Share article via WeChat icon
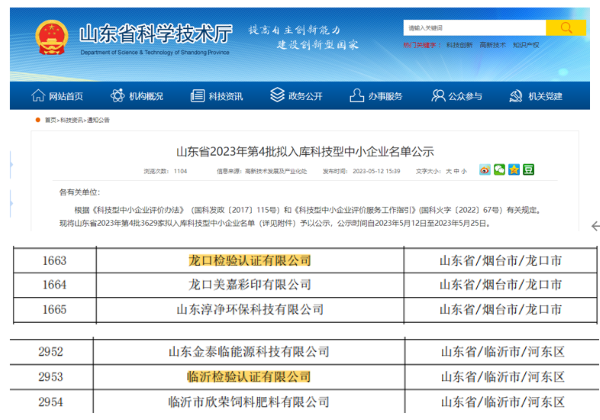Image resolution: width=600 pixels, height=420 pixels. [499, 170]
